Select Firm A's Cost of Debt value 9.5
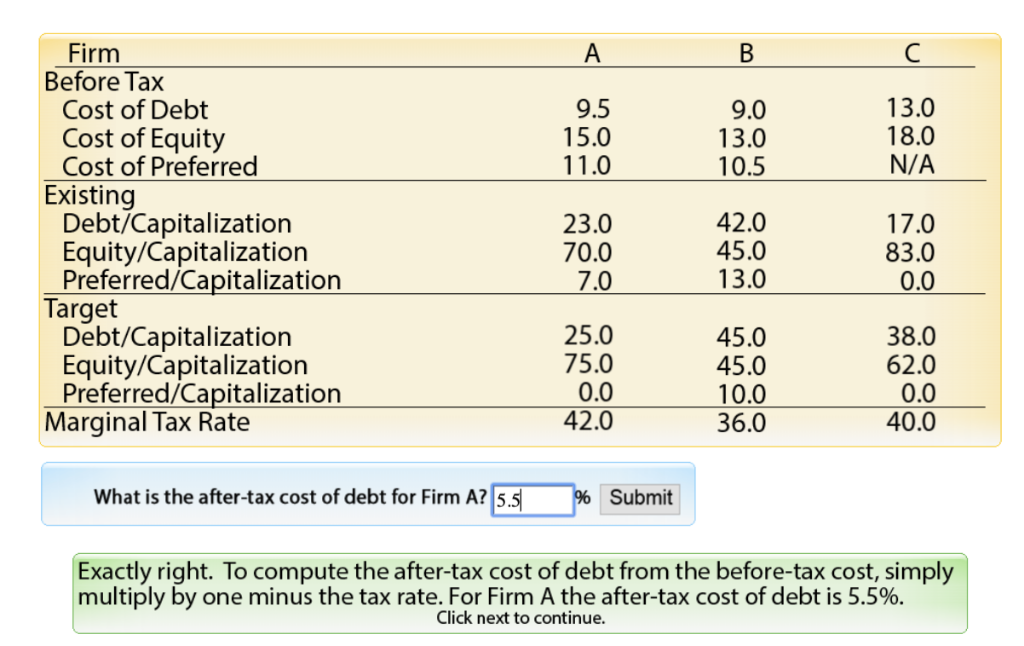1024x646 pixels. pyautogui.click(x=591, y=110)
